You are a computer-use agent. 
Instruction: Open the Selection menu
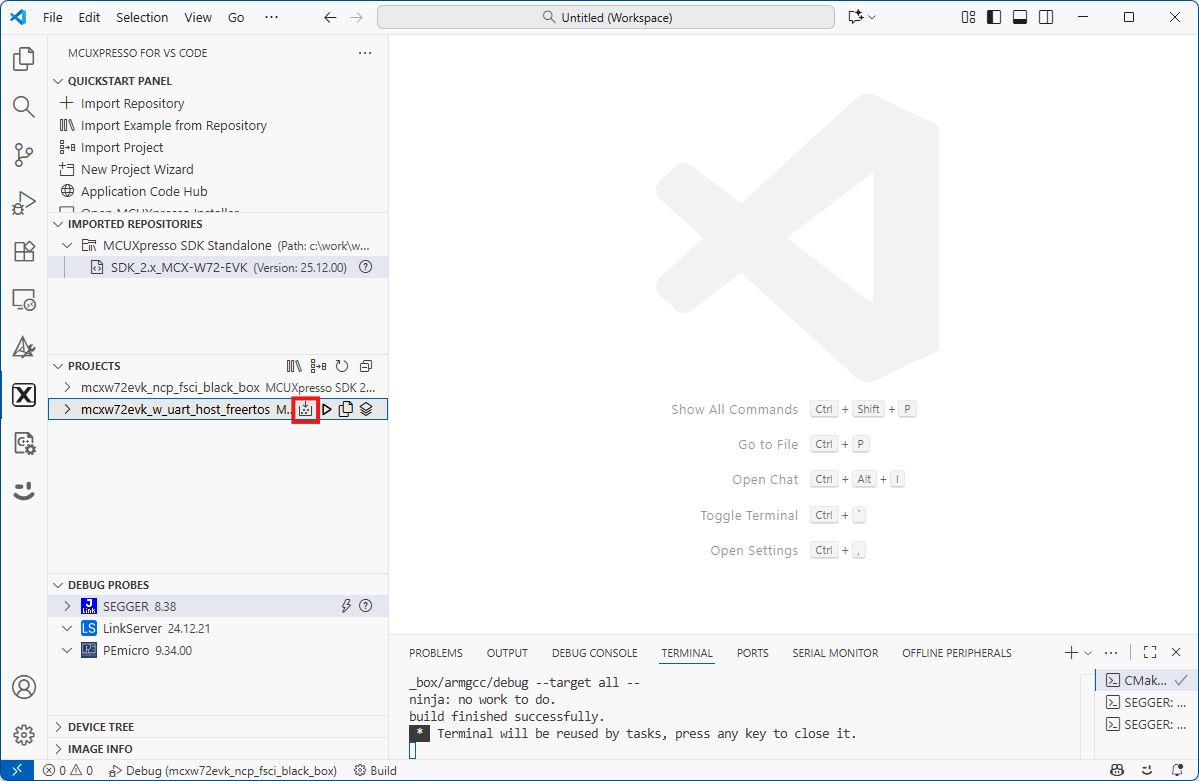[142, 17]
